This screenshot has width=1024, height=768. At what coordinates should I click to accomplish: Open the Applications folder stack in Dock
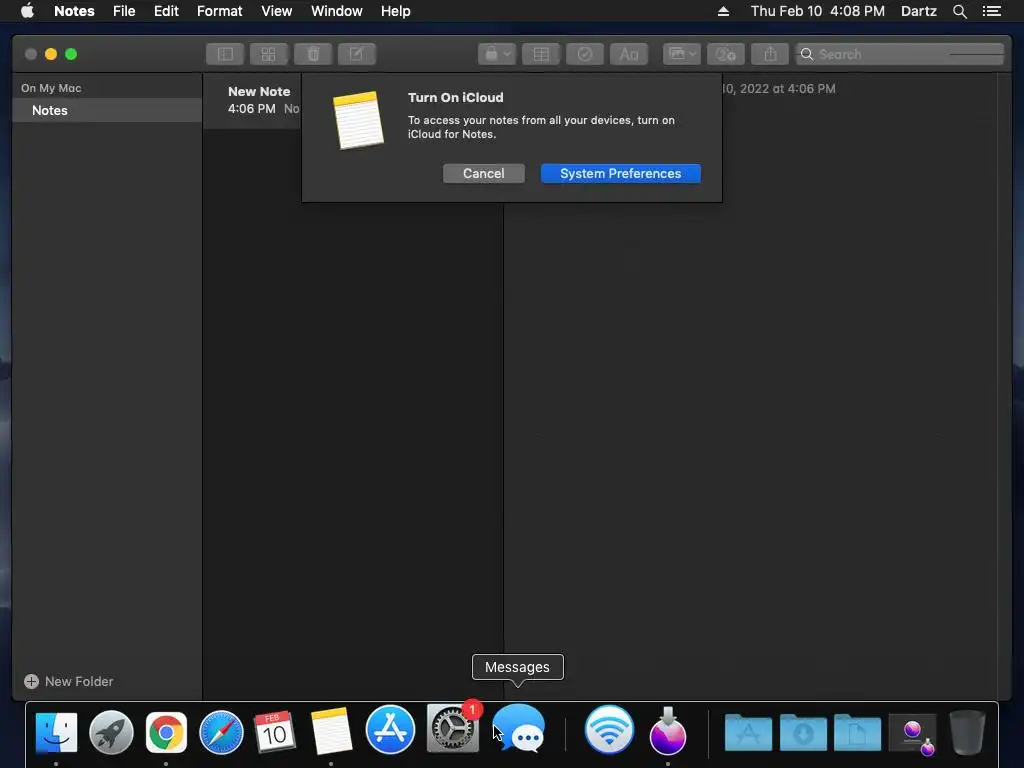748,733
